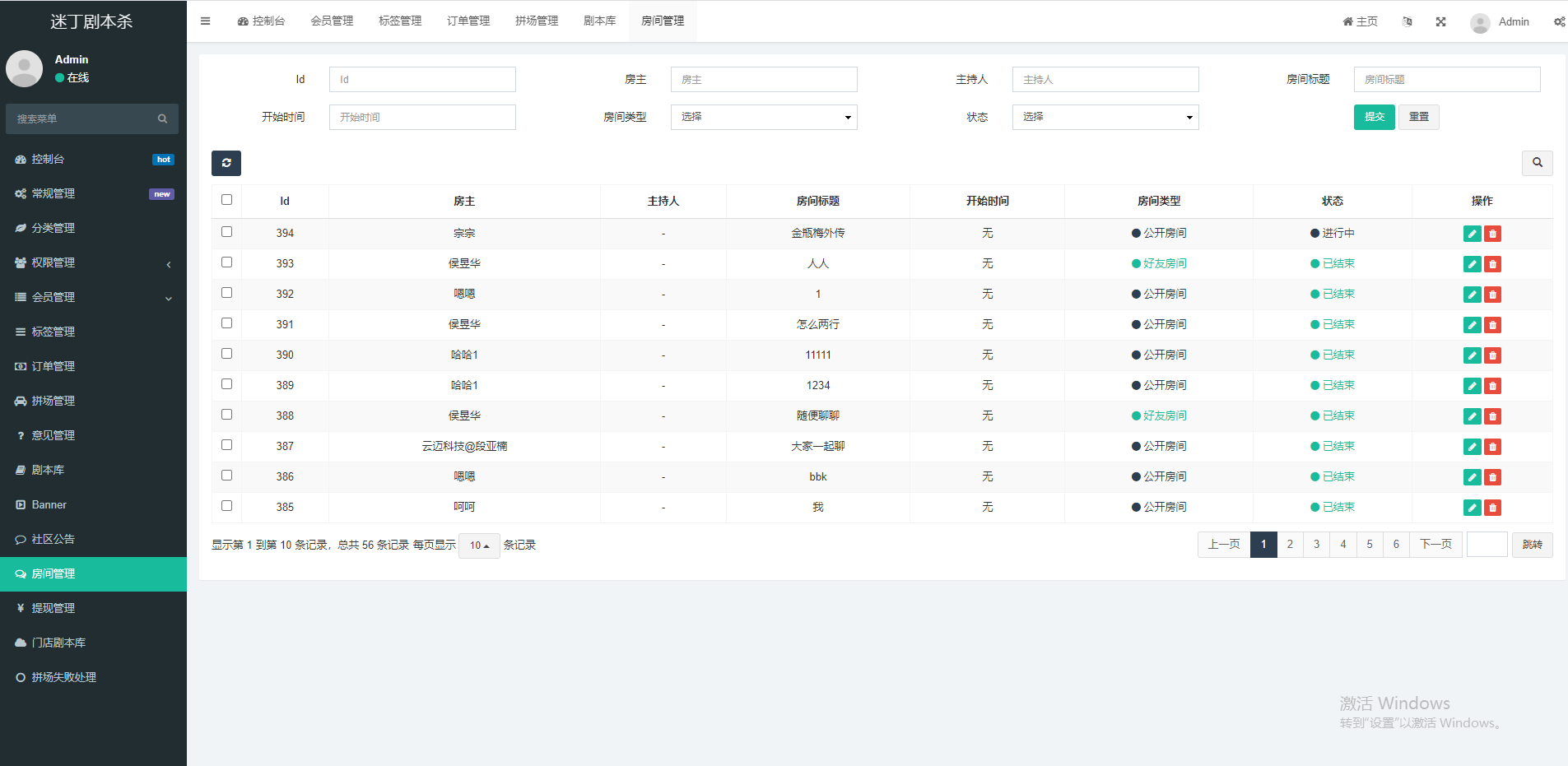This screenshot has height=766, width=1568.
Task: Open the 状态 dropdown filter
Action: tap(1105, 117)
